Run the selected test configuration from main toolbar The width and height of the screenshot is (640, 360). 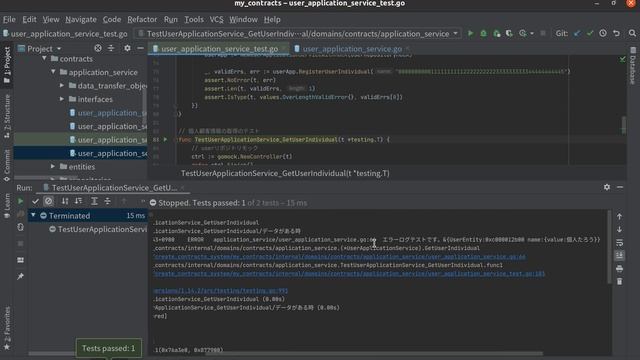pos(471,33)
